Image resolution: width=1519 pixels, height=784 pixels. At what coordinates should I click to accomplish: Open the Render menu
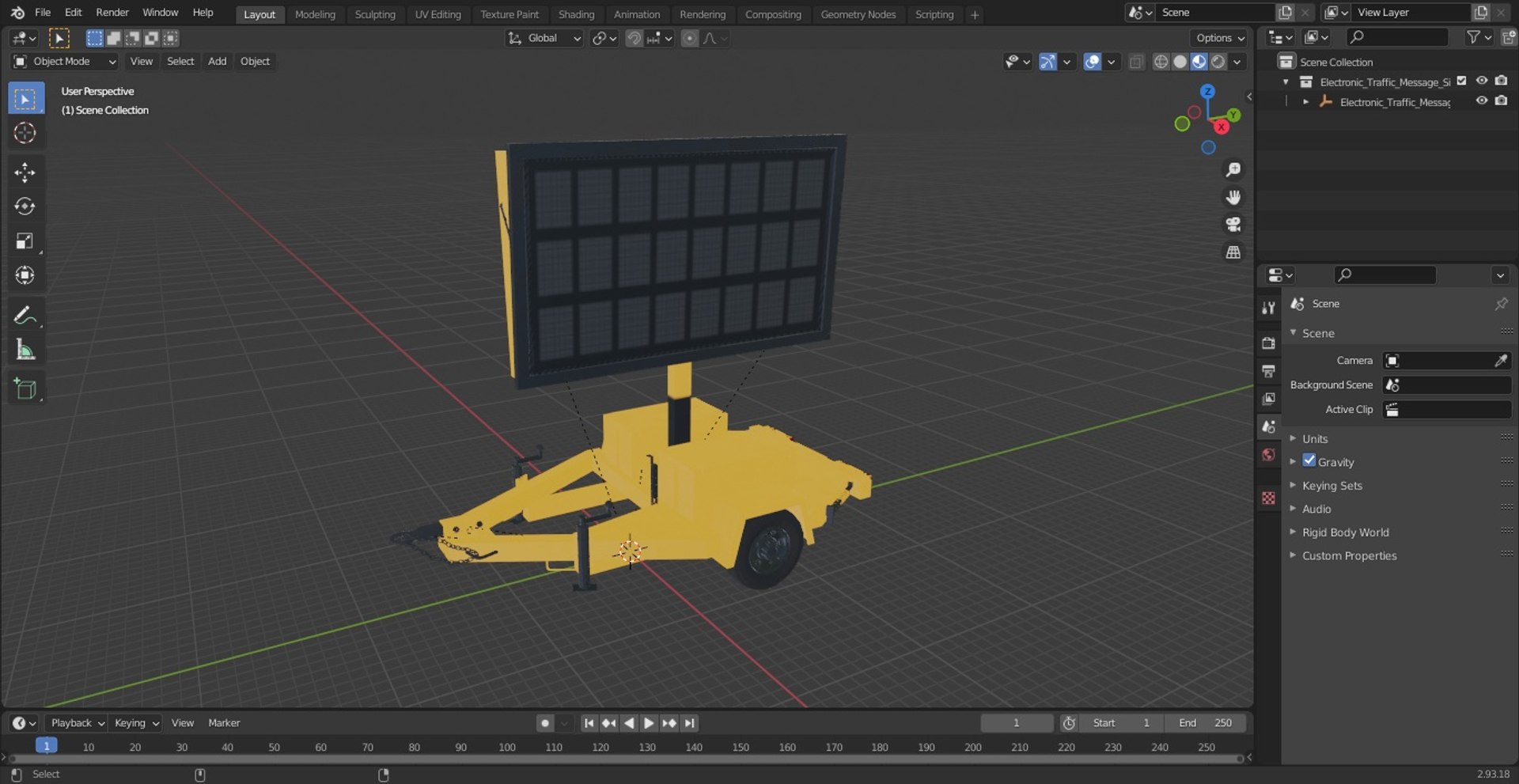(x=112, y=13)
